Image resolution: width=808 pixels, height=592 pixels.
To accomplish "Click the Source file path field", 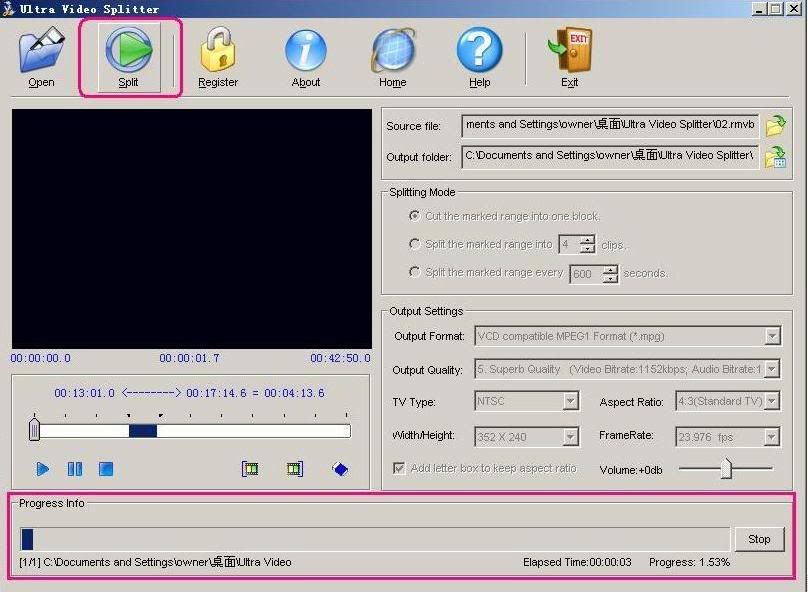I will pos(610,126).
